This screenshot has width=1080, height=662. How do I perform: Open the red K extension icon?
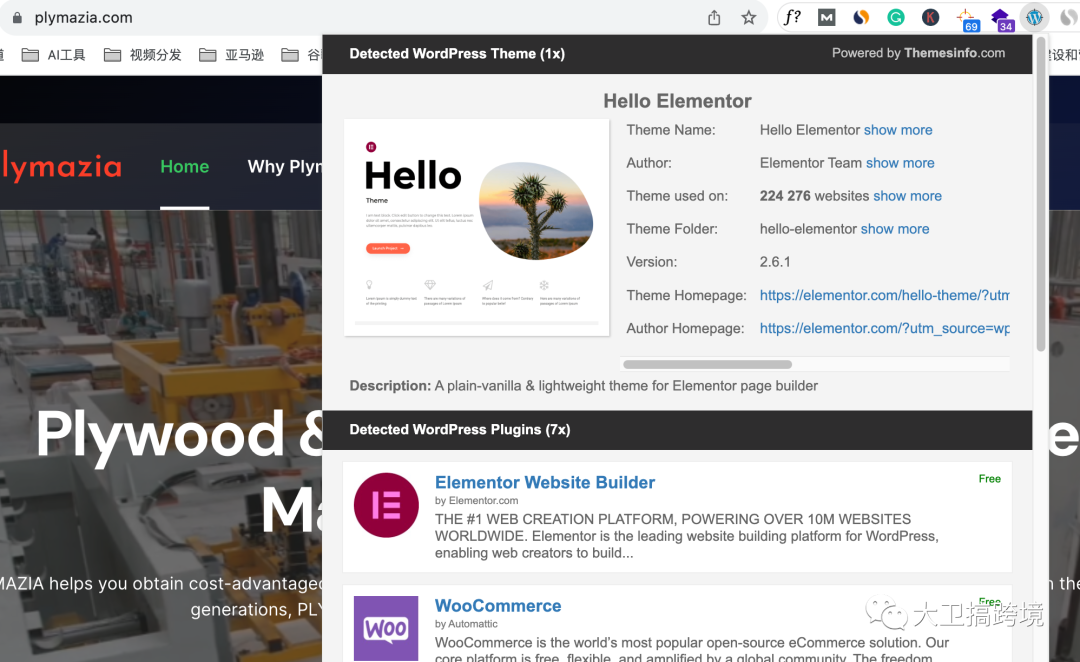pos(931,18)
